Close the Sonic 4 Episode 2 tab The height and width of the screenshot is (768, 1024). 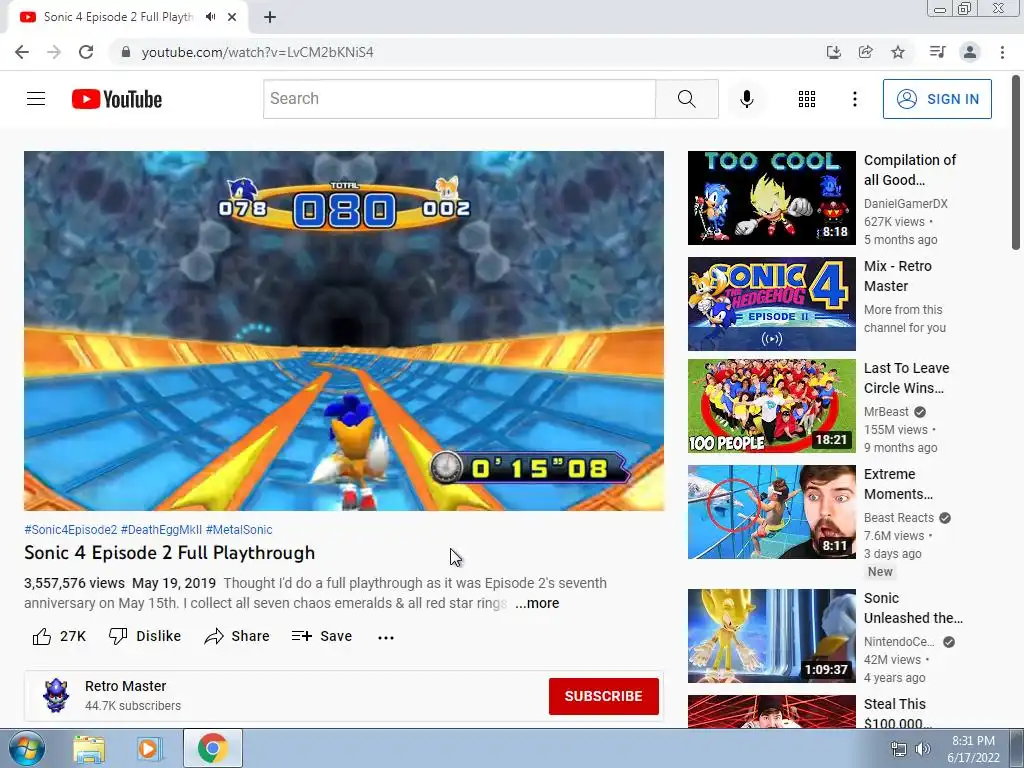point(232,17)
